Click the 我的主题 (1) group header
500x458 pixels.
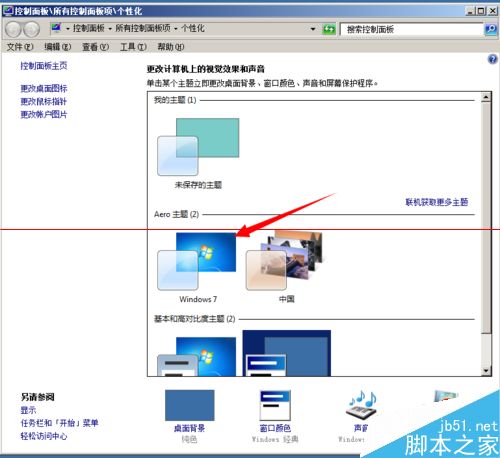pyautogui.click(x=175, y=100)
